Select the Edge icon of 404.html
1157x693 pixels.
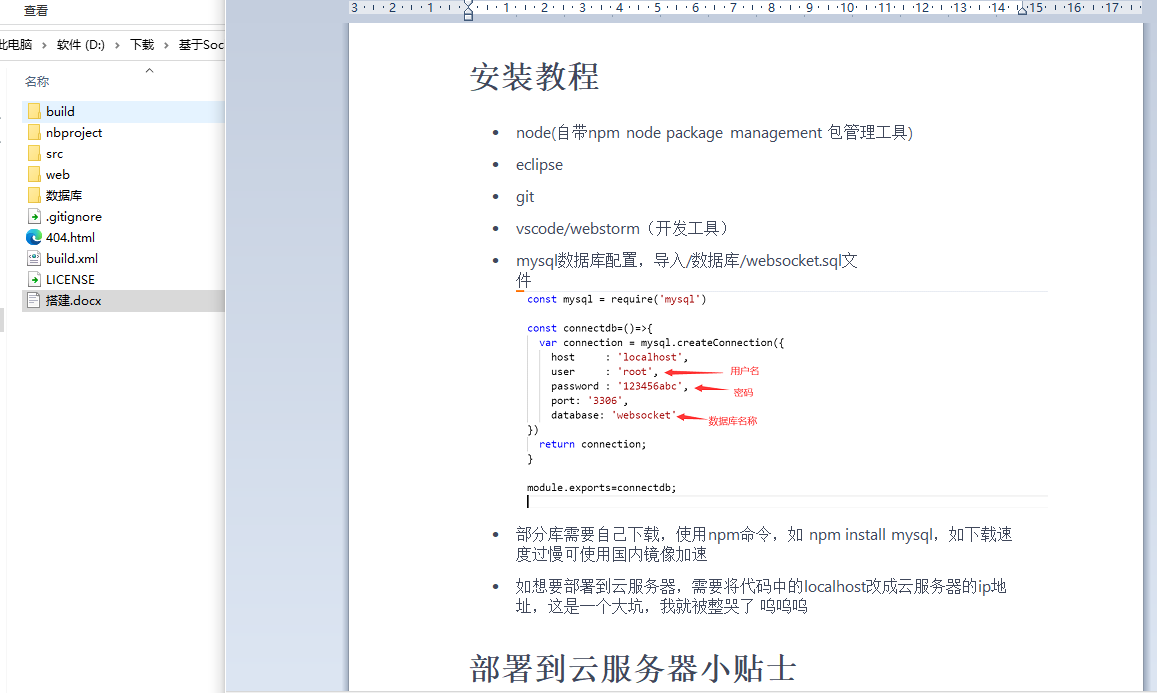[x=34, y=237]
